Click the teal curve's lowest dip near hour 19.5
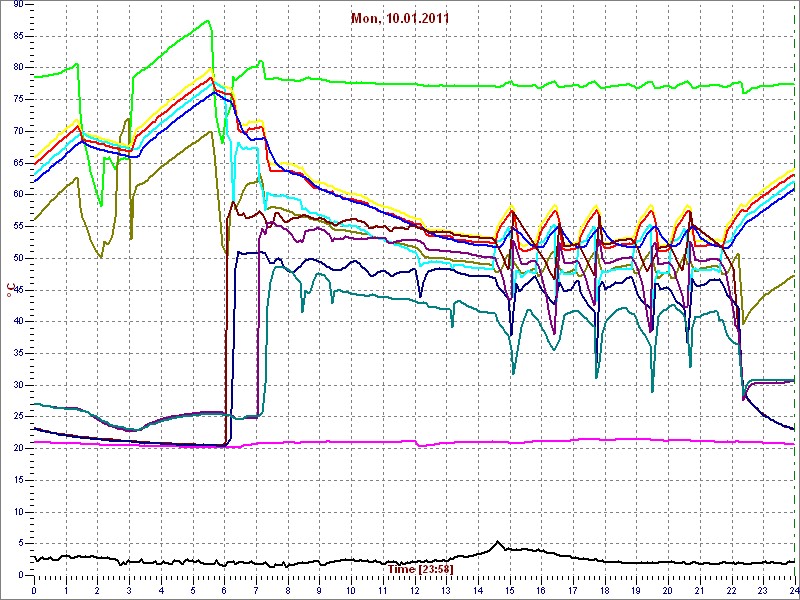800x600 pixels. (652, 391)
